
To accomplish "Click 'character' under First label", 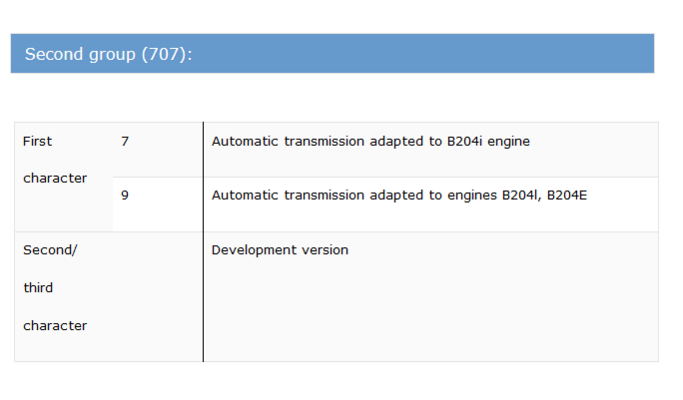I will coord(55,178).
